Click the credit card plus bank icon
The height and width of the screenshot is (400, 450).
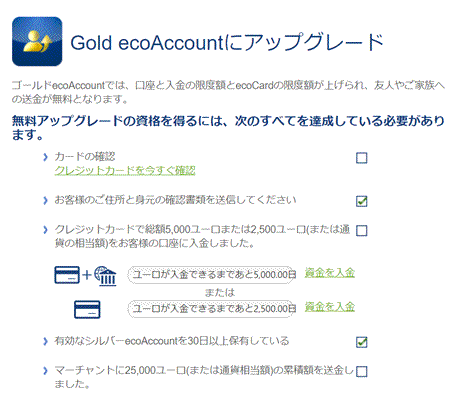pos(85,275)
